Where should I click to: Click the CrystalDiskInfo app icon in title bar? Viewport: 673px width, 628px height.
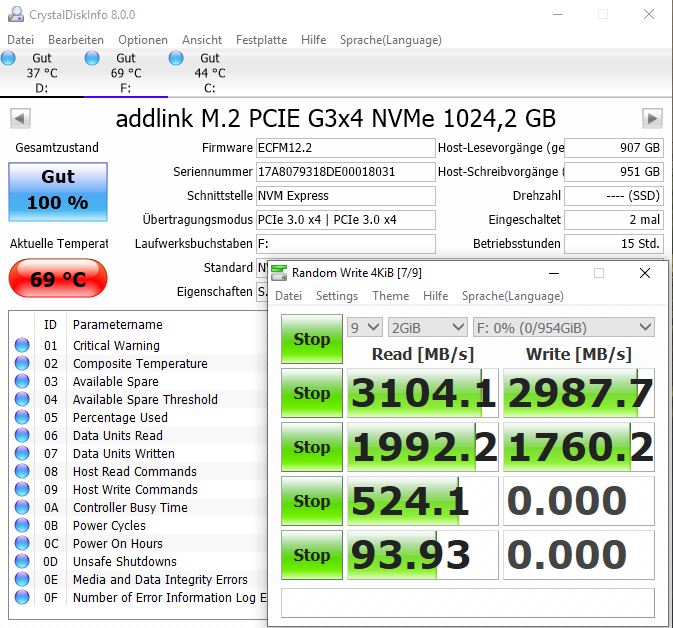[x=16, y=14]
